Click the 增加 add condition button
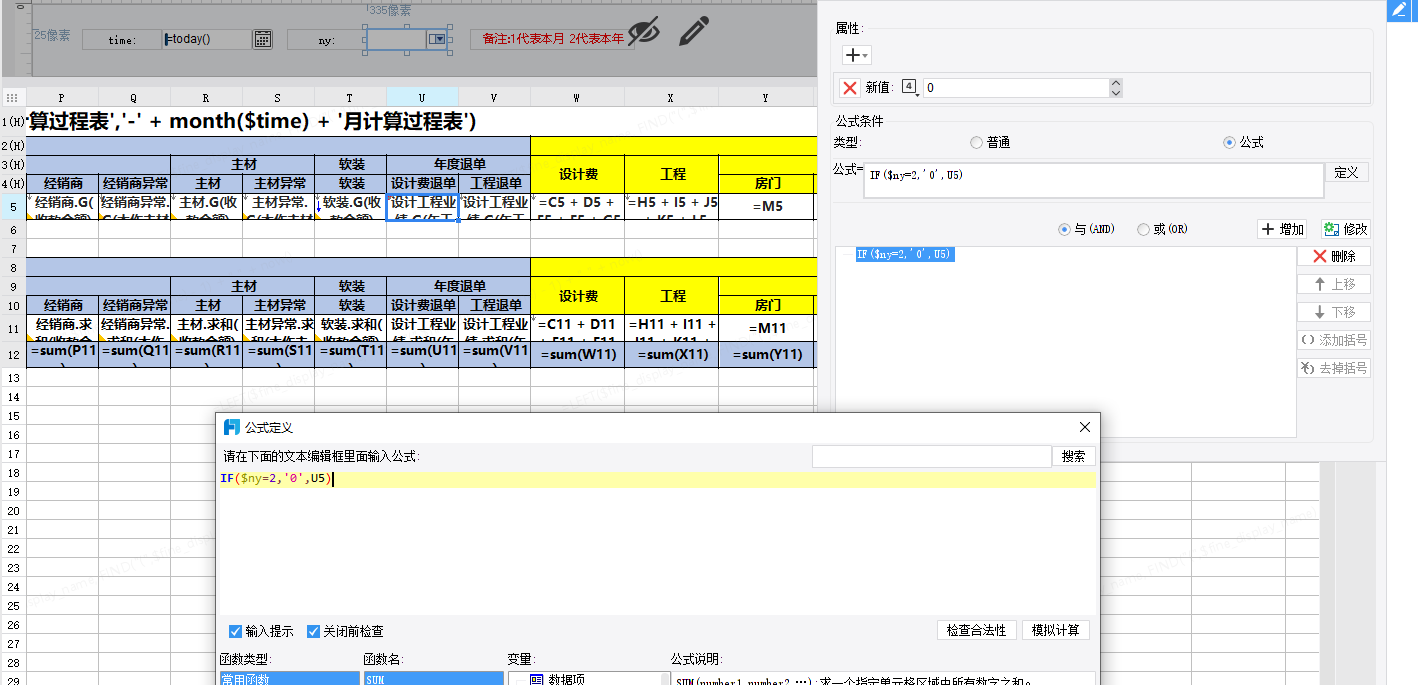The width and height of the screenshot is (1418, 685). tap(1282, 229)
